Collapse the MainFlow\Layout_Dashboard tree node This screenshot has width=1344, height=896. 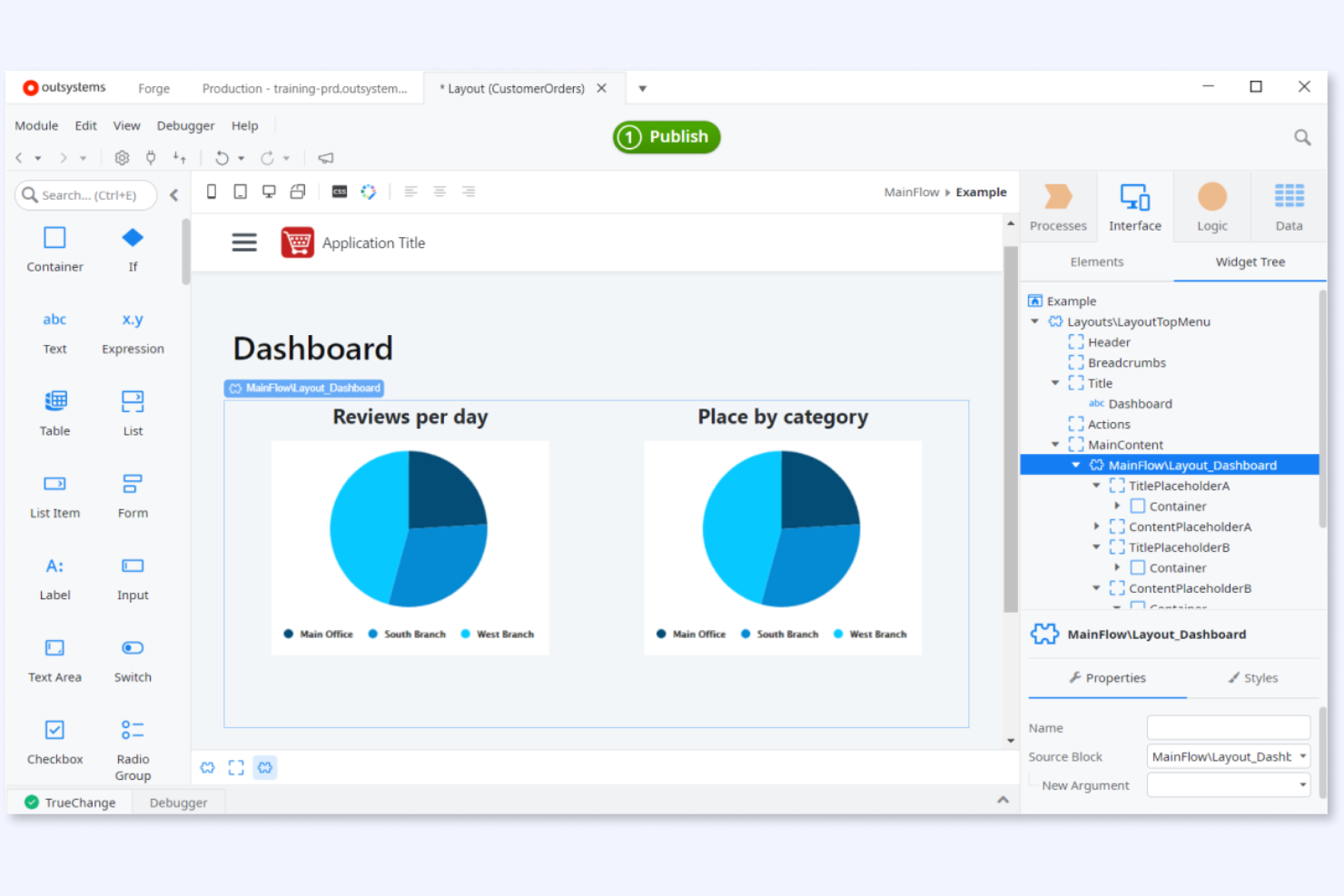[x=1075, y=464]
